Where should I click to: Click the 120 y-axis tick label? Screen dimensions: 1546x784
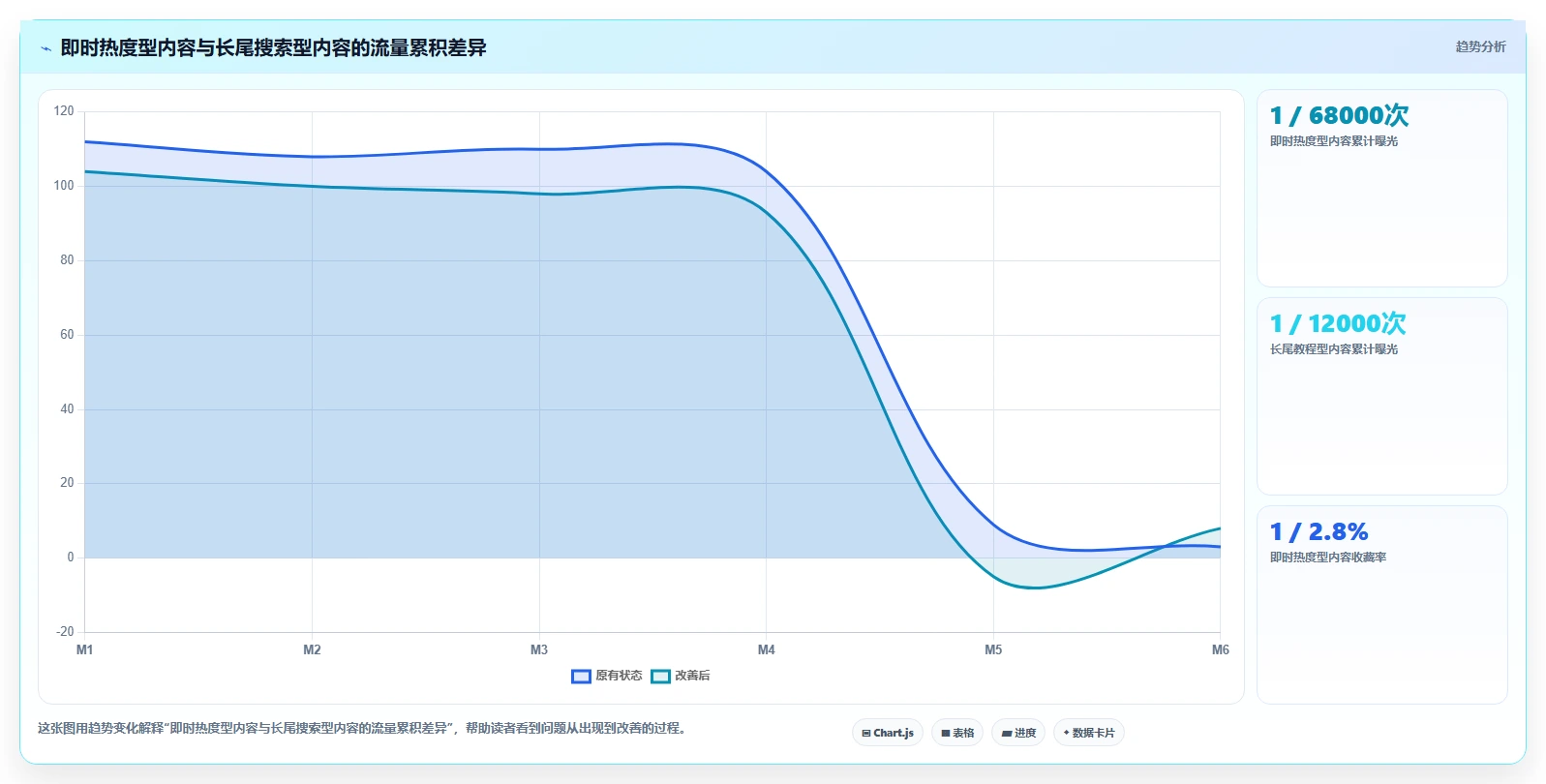click(64, 111)
